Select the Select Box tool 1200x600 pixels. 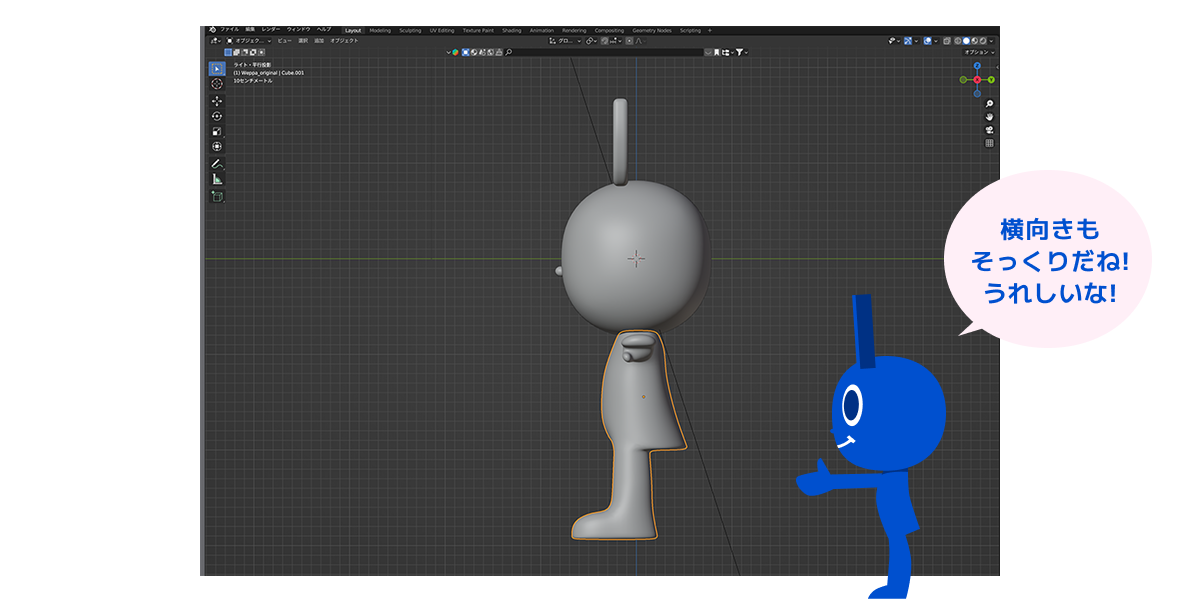pos(217,69)
